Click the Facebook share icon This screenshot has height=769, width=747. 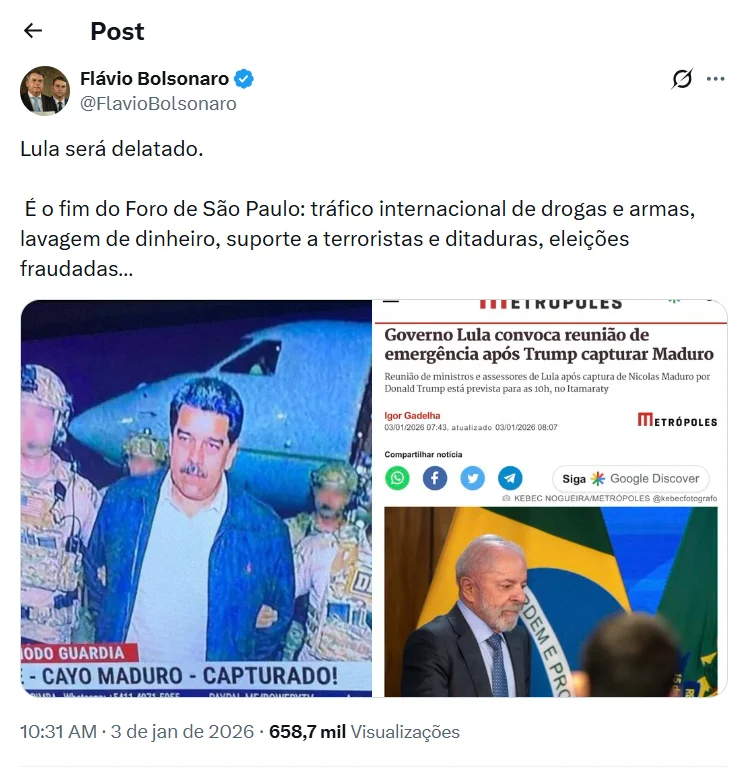coord(435,478)
